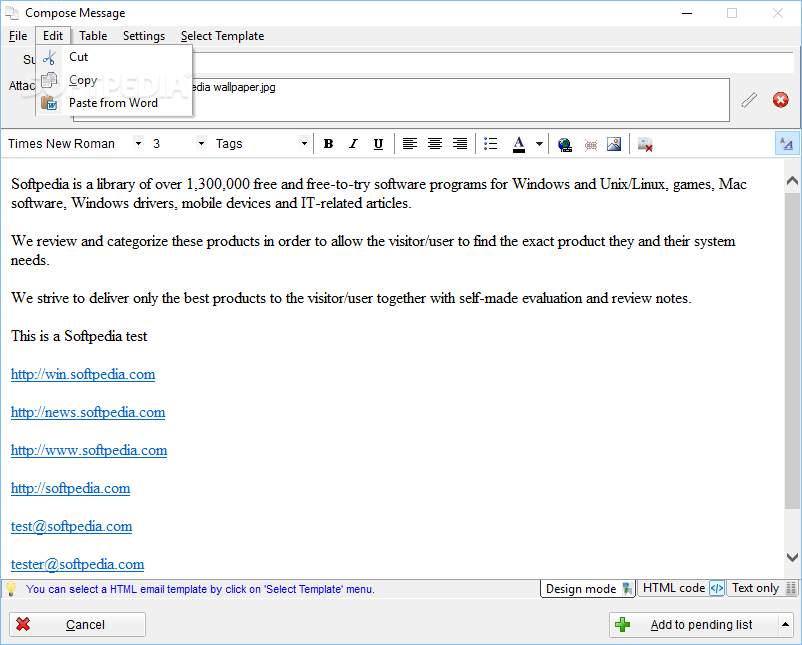Click into the Subject input field

pyautogui.click(x=493, y=62)
